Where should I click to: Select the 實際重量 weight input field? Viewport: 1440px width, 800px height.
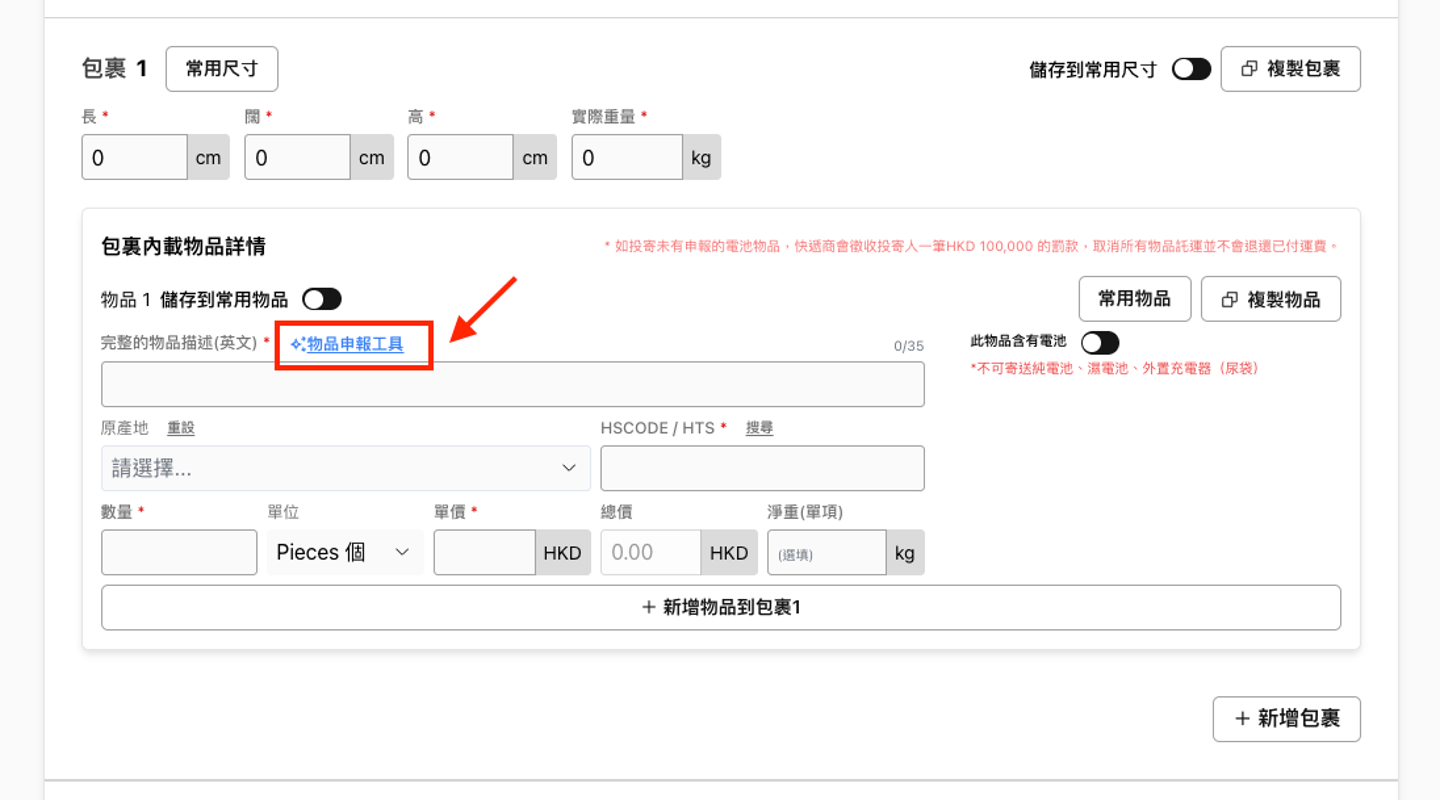tap(626, 158)
